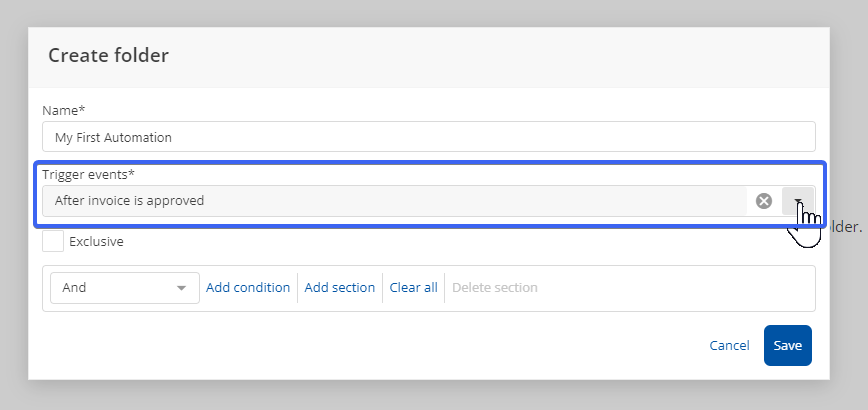Click the Name field label

[x=64, y=110]
